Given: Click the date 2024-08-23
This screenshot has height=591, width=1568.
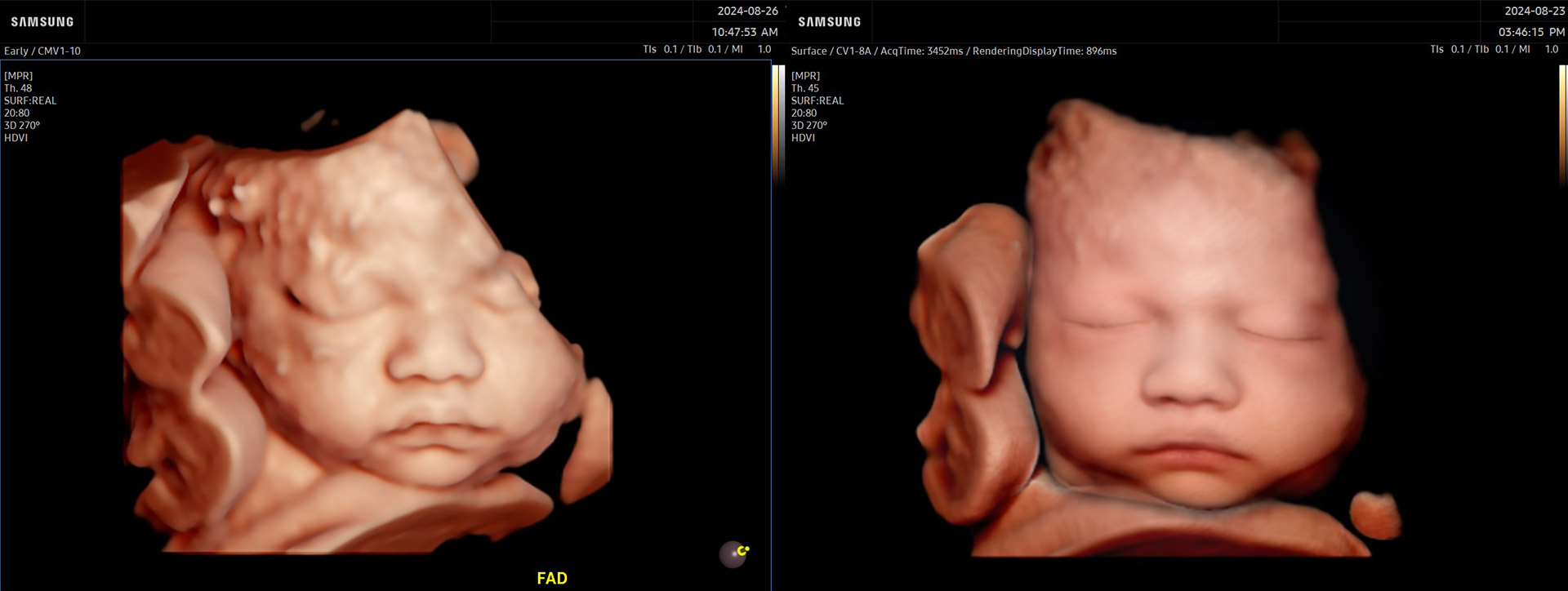Looking at the screenshot, I should point(1535,11).
